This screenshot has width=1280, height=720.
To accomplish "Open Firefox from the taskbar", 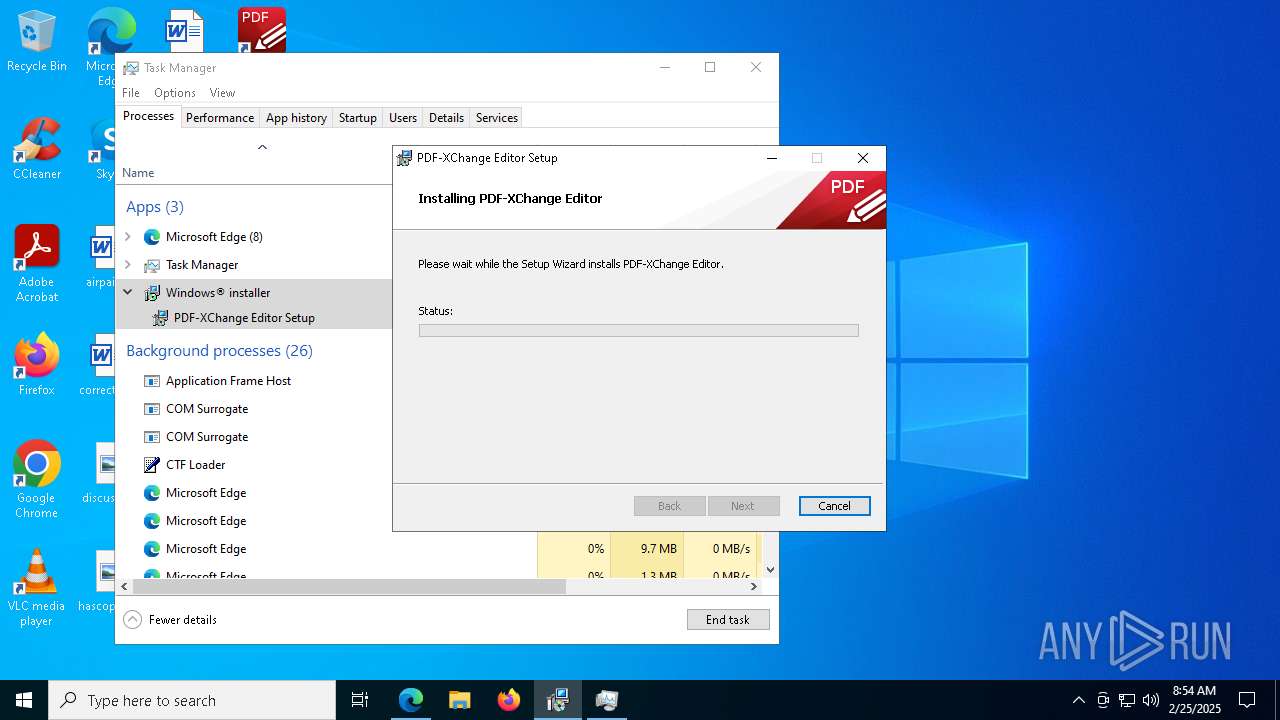I will click(x=508, y=700).
